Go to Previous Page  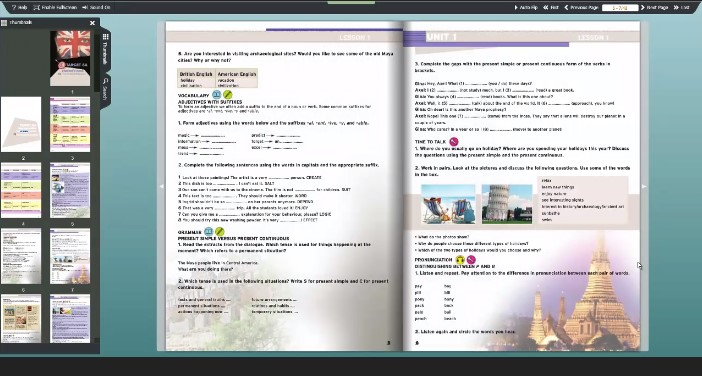(581, 7)
